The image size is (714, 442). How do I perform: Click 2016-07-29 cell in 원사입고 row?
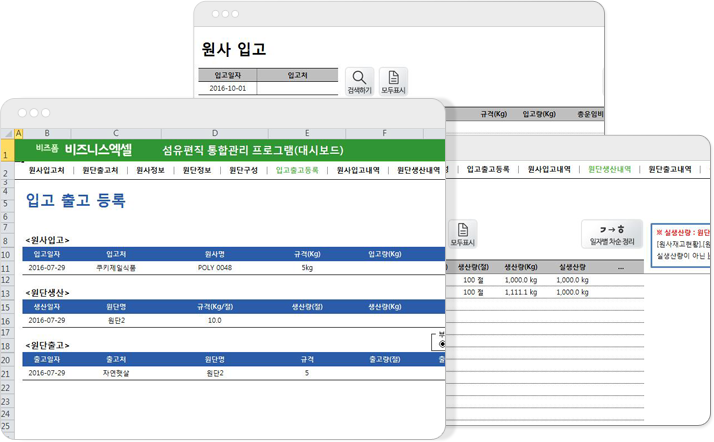pos(47,268)
